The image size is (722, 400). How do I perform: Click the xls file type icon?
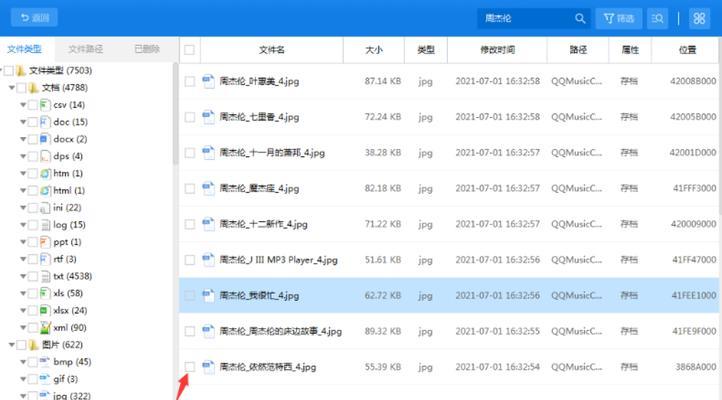click(x=45, y=293)
